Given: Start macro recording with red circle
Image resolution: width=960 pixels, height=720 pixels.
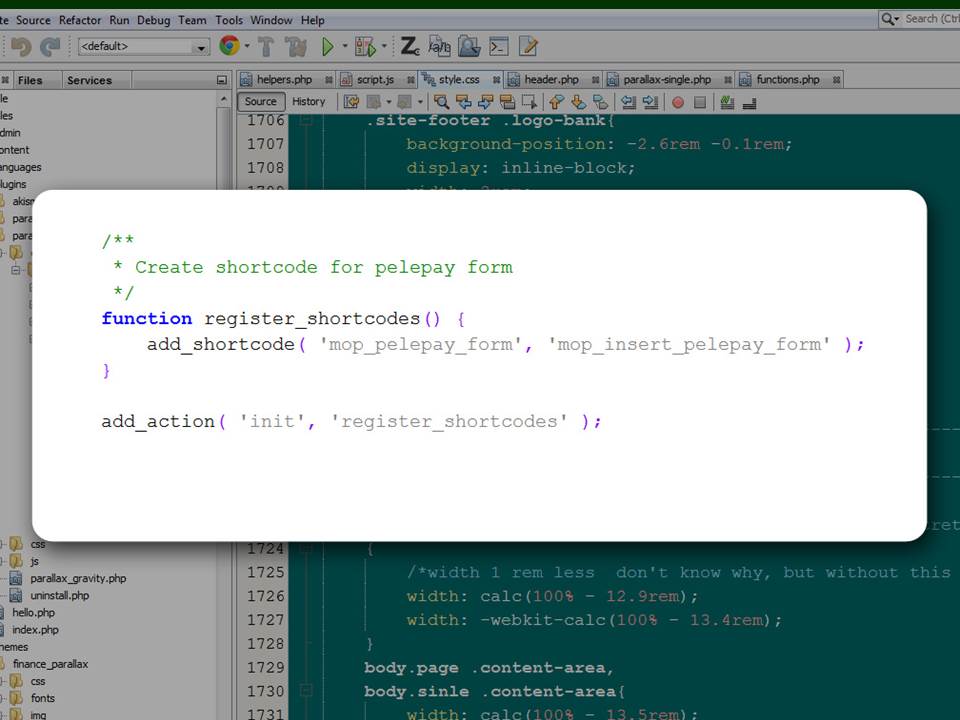Looking at the screenshot, I should coord(678,102).
